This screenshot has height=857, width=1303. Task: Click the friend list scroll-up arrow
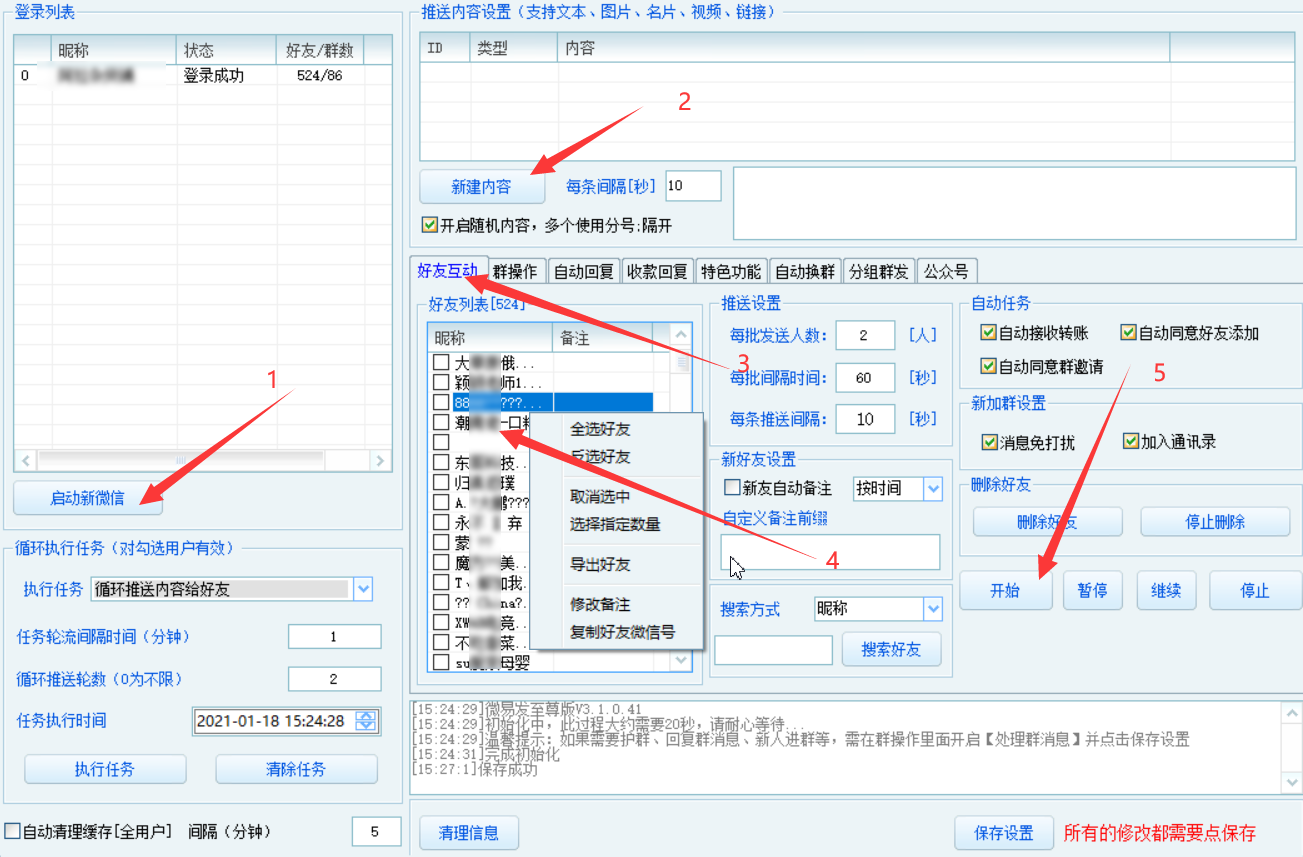point(682,335)
